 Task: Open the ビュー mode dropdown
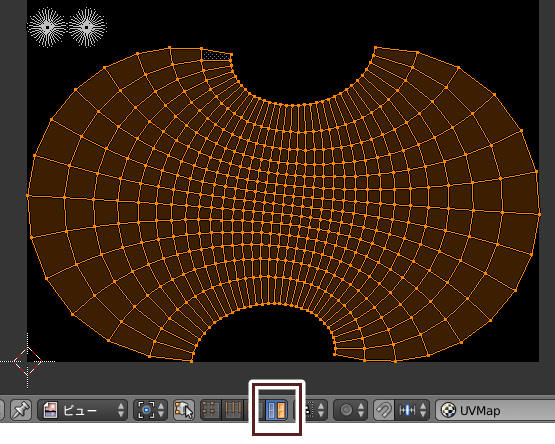[x=82, y=410]
